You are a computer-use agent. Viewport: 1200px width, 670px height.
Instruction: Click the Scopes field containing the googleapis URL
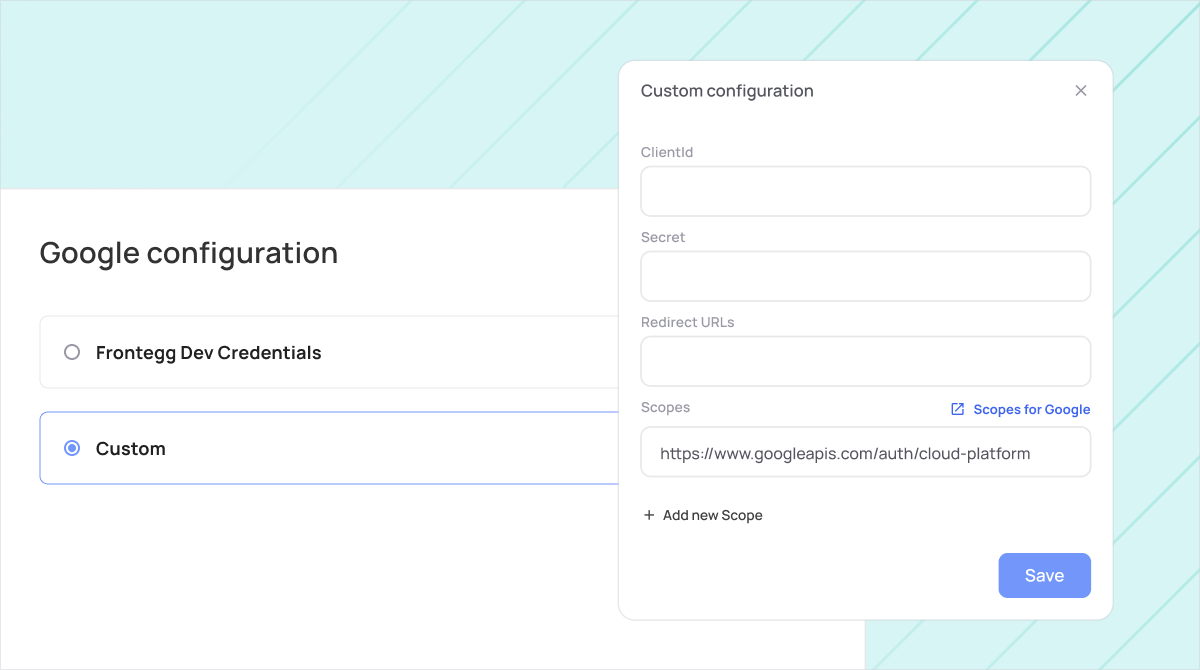865,452
